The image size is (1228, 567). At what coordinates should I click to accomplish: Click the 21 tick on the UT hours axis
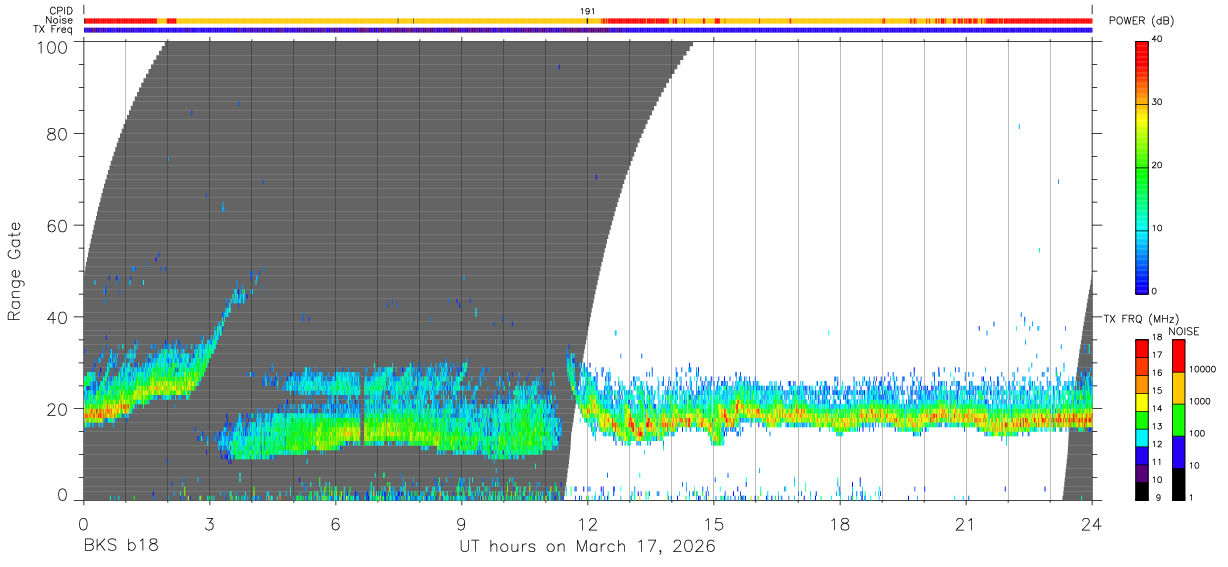pyautogui.click(x=966, y=523)
